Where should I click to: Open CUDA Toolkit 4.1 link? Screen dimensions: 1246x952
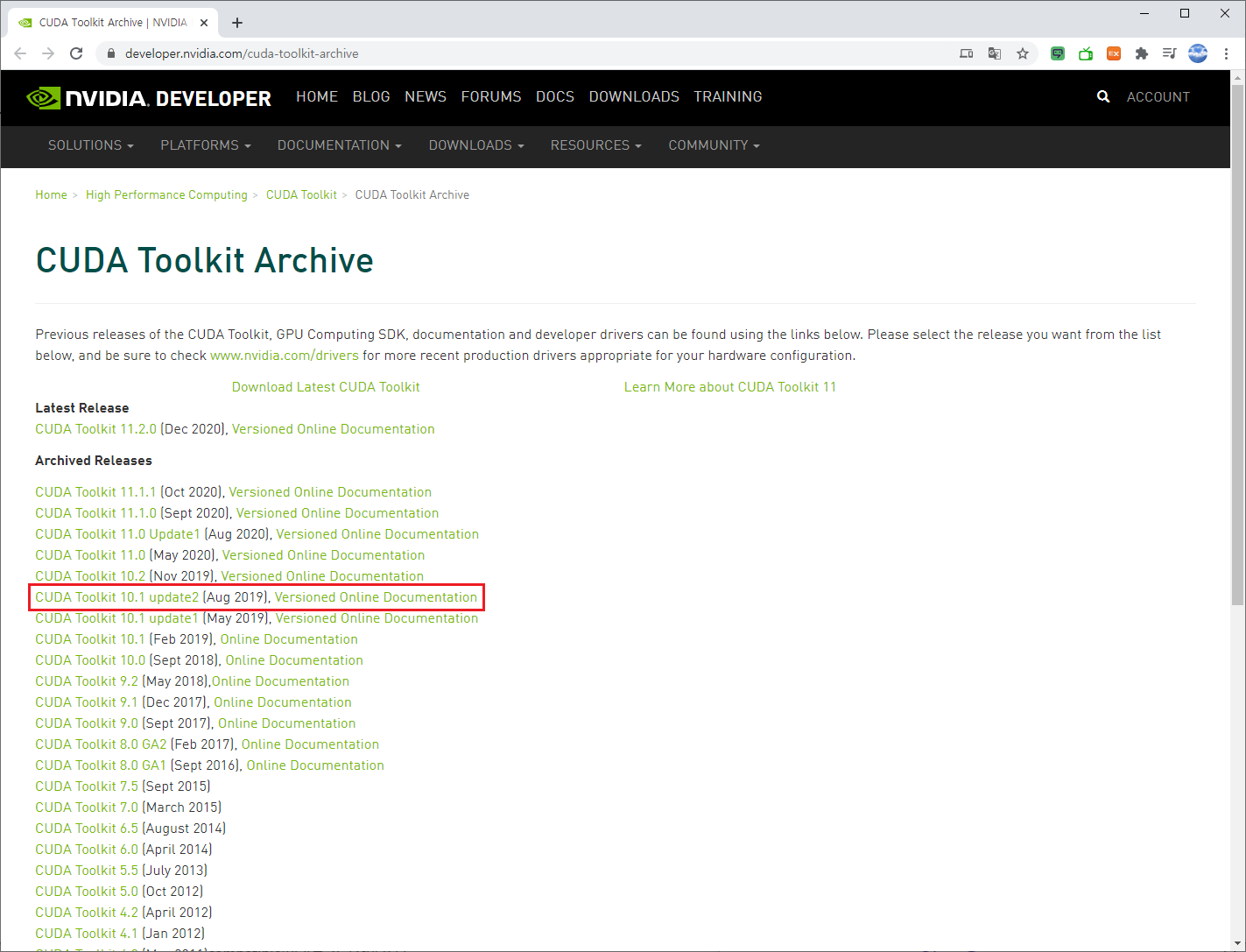(x=86, y=934)
